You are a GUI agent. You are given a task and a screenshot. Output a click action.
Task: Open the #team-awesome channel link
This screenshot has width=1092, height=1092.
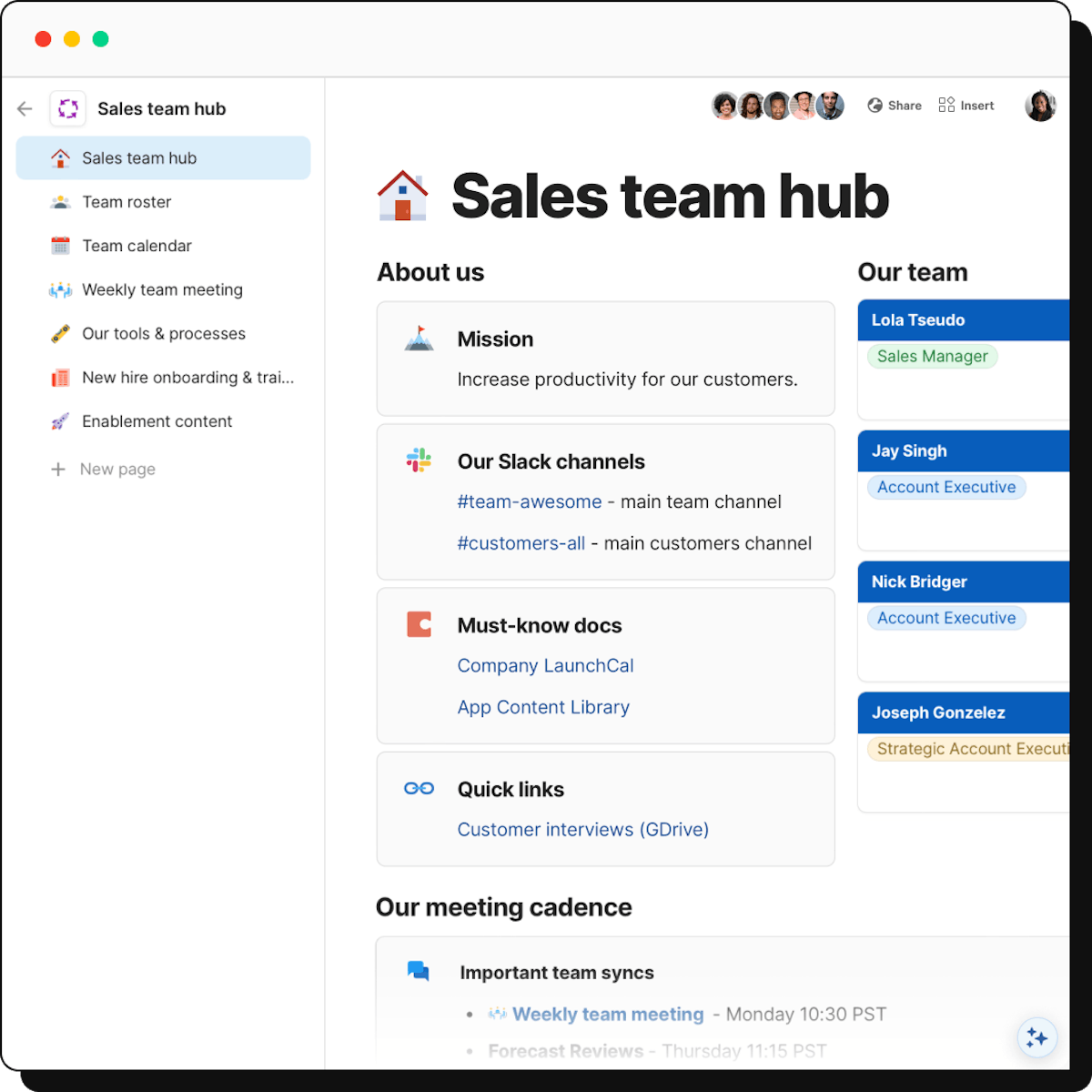(x=530, y=502)
